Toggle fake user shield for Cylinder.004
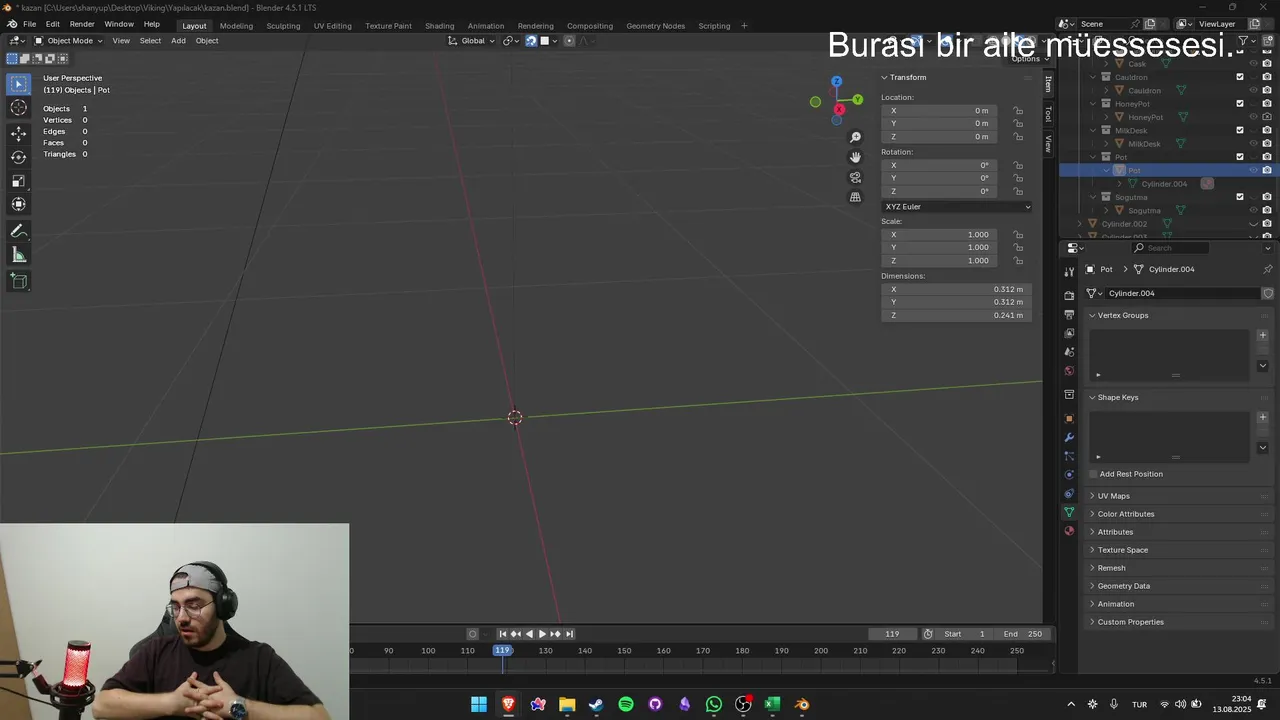 1268,293
